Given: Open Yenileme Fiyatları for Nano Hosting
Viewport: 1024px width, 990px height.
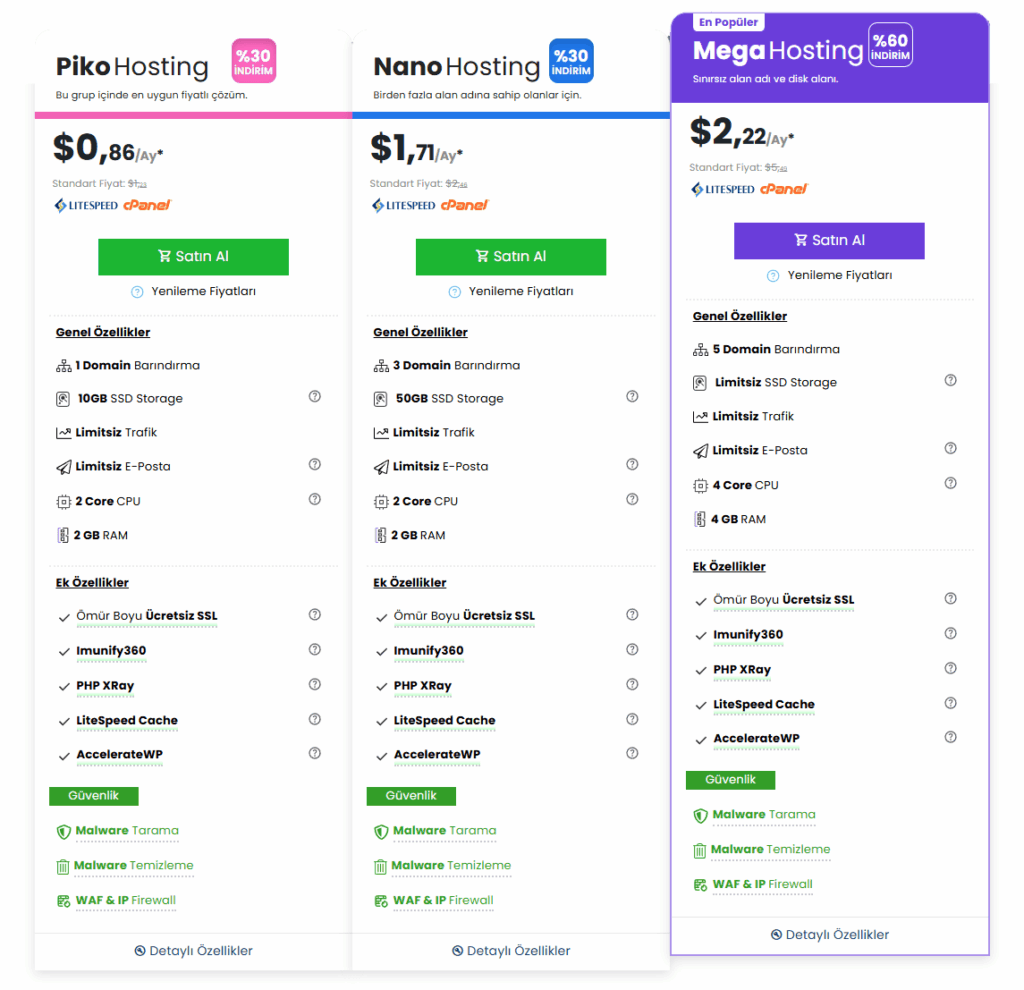Looking at the screenshot, I should (x=511, y=291).
